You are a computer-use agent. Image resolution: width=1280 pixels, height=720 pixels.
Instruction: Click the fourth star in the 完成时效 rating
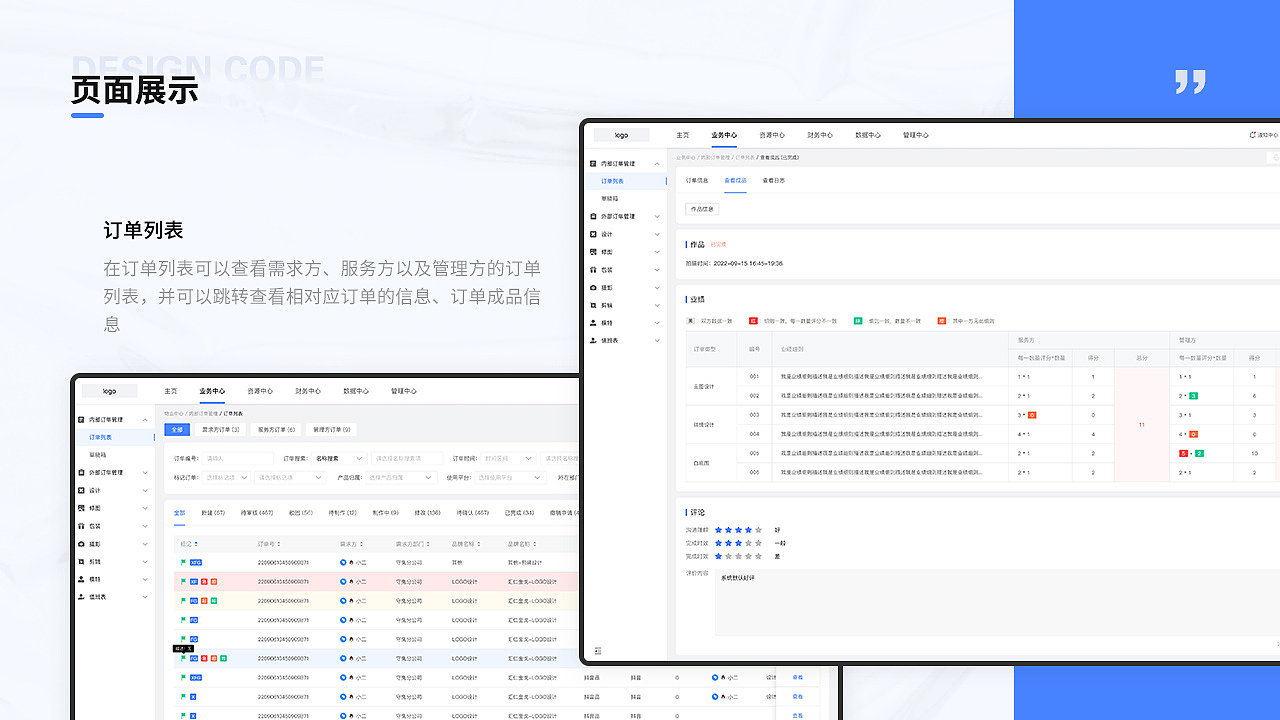[748, 543]
